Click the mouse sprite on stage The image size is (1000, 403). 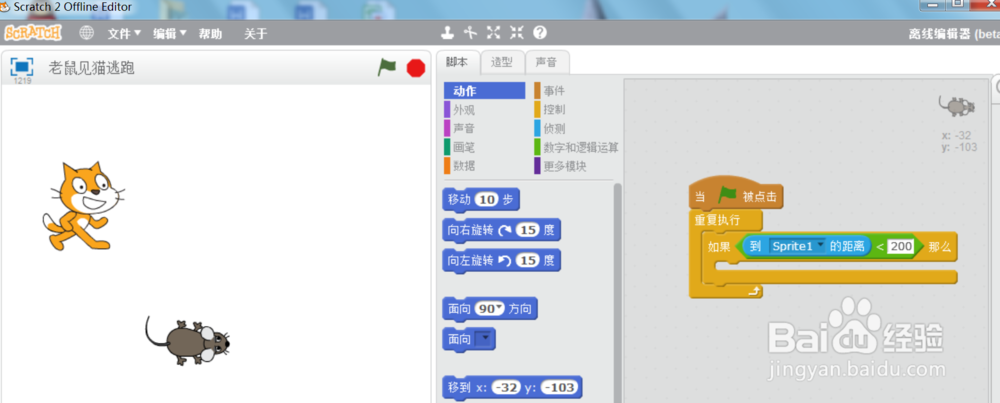tap(187, 340)
